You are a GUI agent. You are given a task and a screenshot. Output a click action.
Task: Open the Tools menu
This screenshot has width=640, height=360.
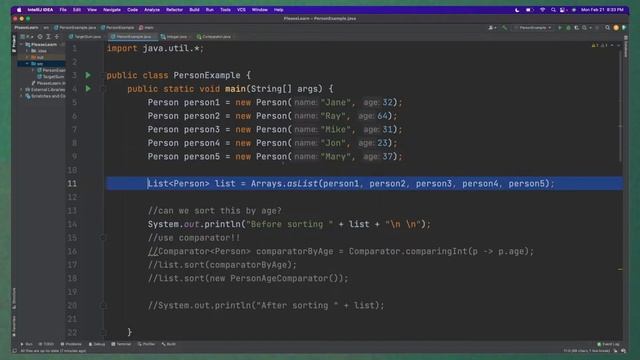pos(225,10)
